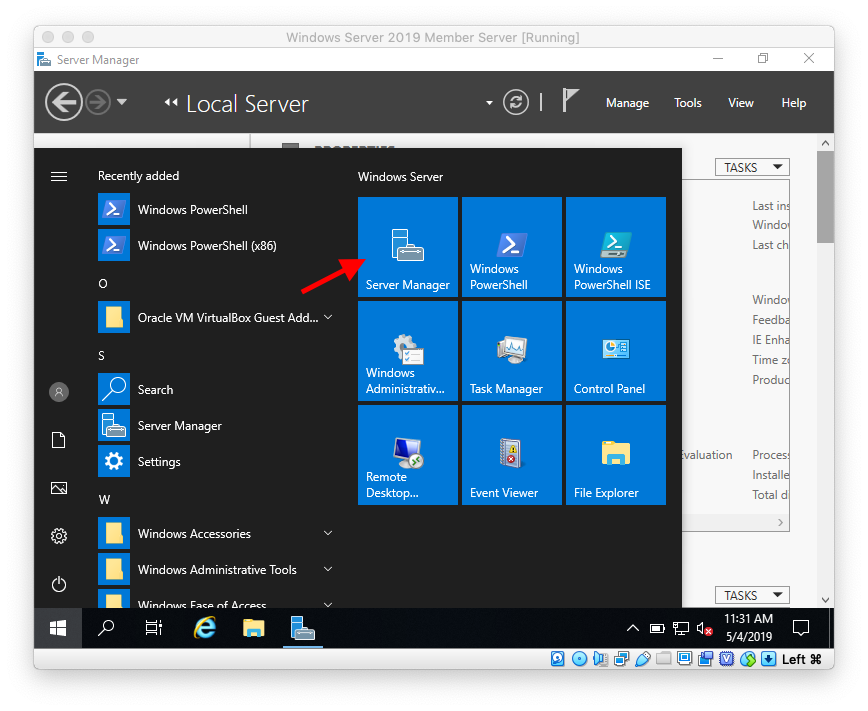Open the Control Panel tile

tap(615, 351)
